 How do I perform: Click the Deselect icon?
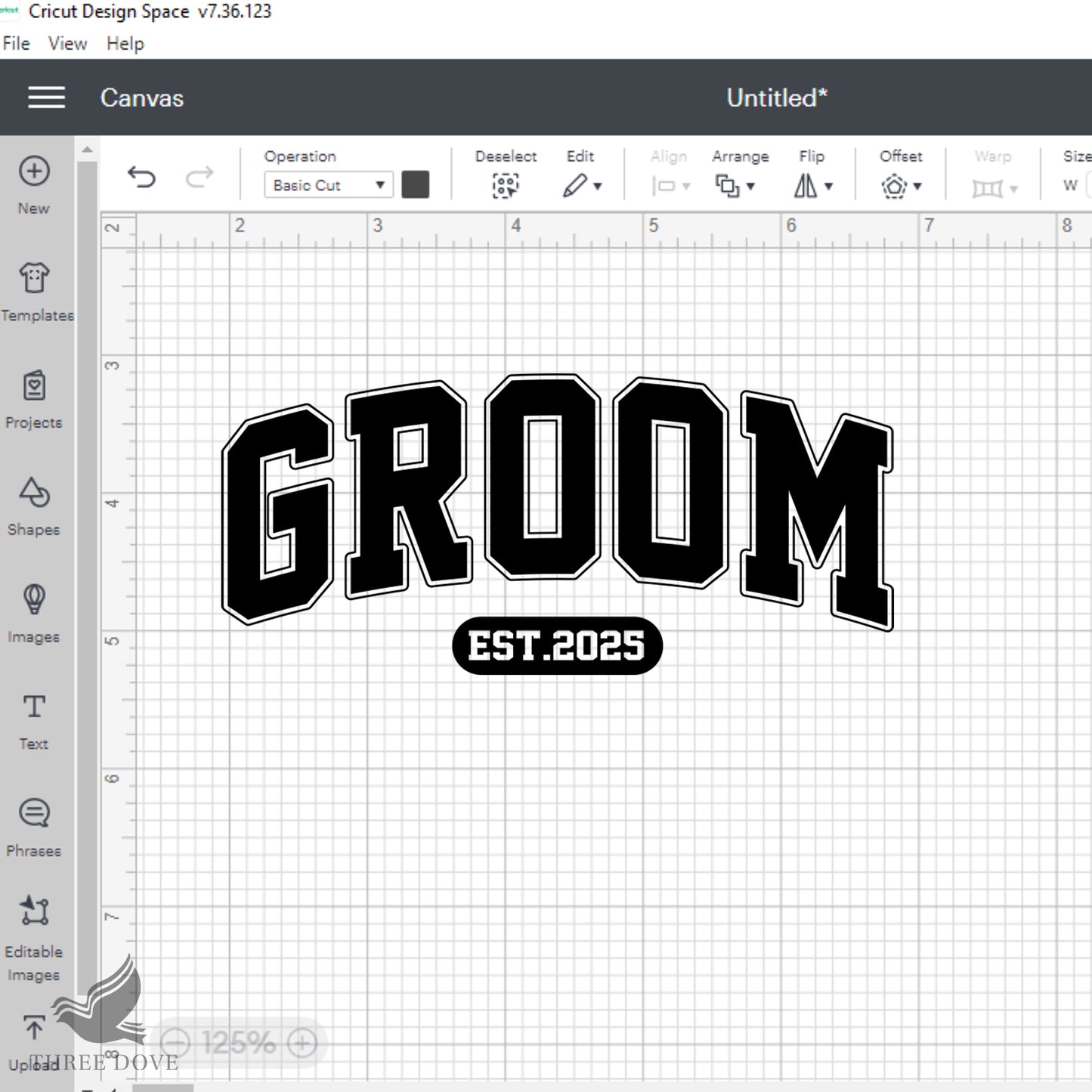(506, 186)
